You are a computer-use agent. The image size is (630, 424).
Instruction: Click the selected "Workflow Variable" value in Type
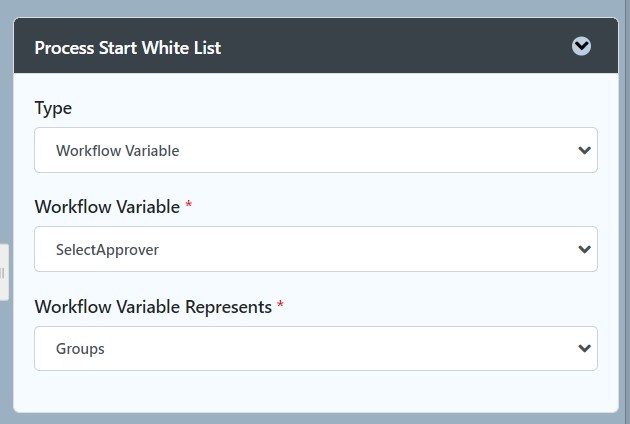click(x=117, y=151)
